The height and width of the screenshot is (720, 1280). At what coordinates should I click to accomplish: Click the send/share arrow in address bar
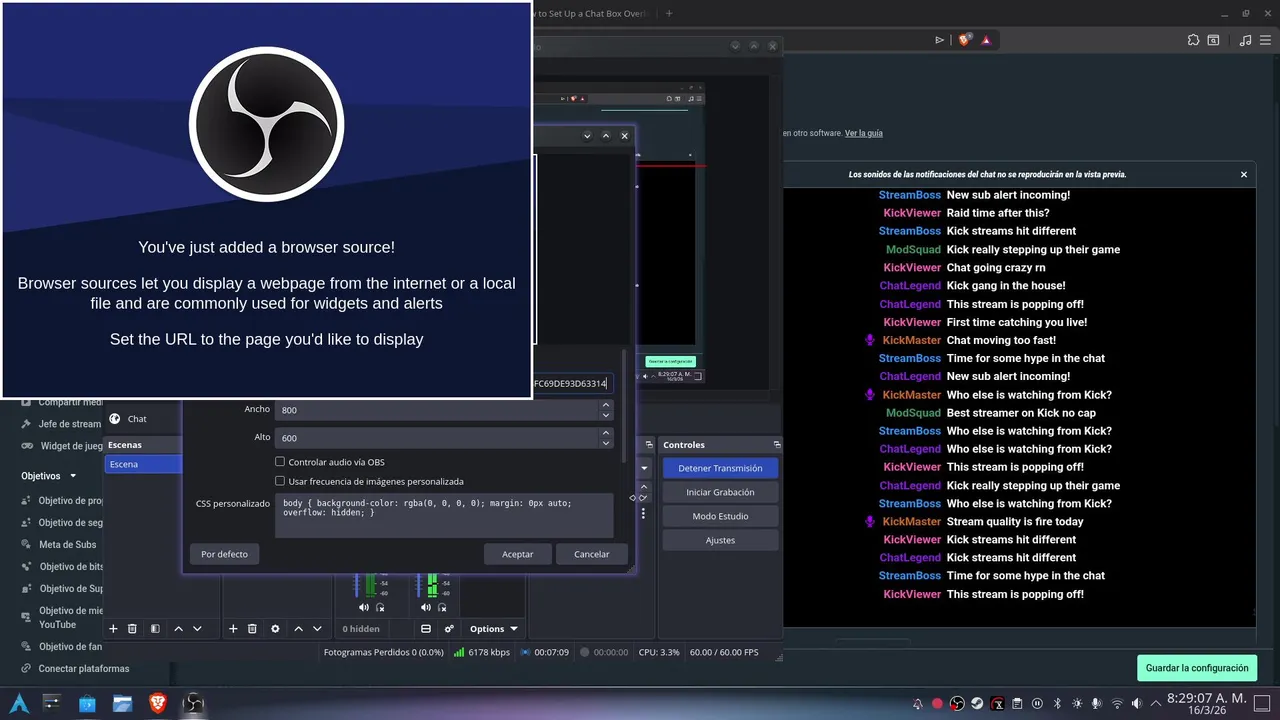(x=939, y=40)
